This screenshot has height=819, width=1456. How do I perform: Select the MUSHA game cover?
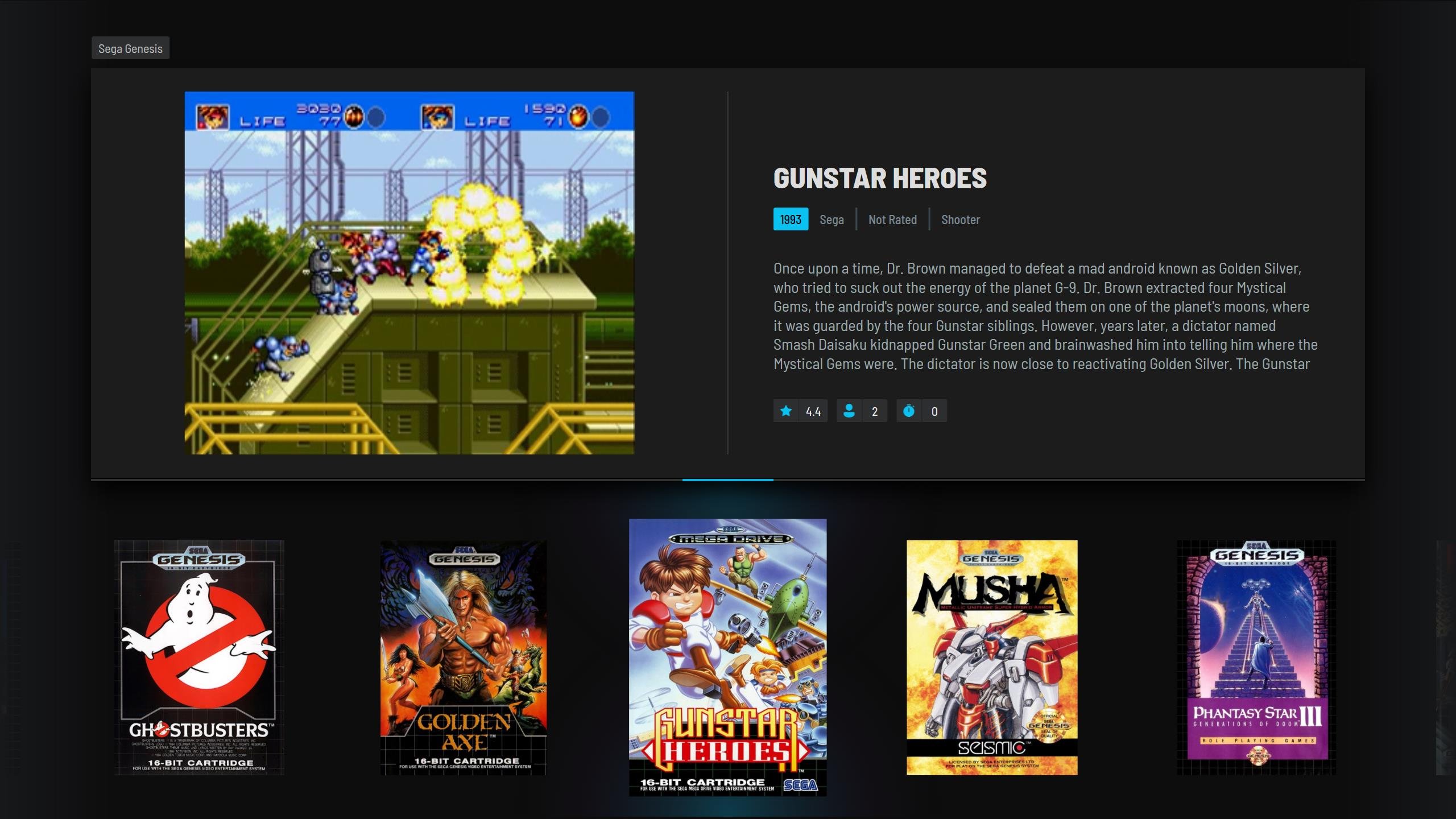992,657
